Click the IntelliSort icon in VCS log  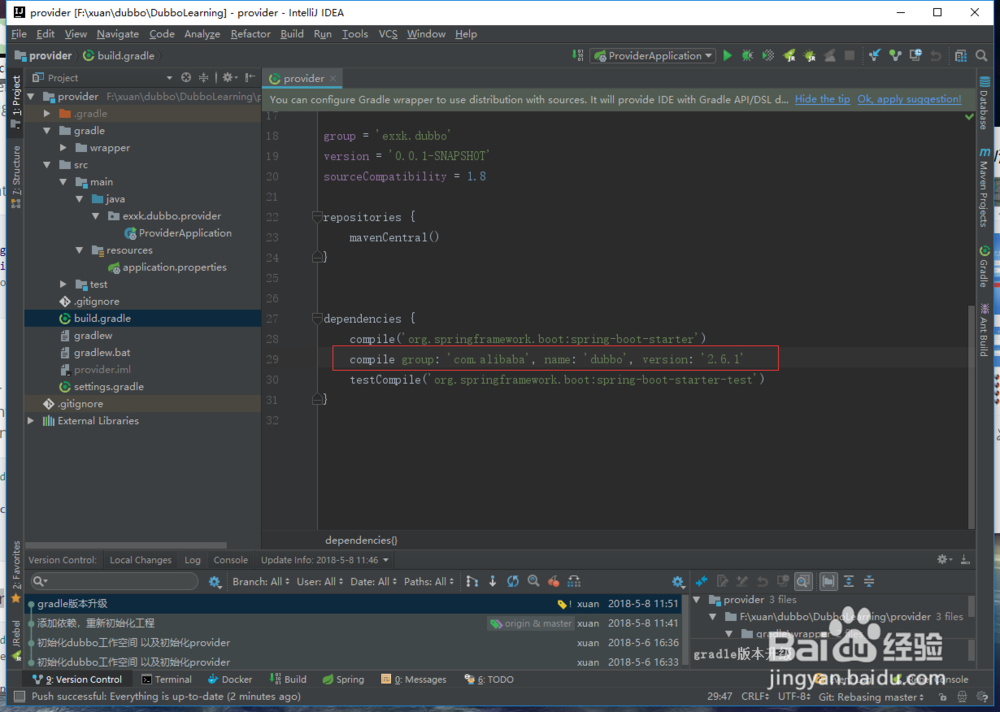(x=472, y=581)
